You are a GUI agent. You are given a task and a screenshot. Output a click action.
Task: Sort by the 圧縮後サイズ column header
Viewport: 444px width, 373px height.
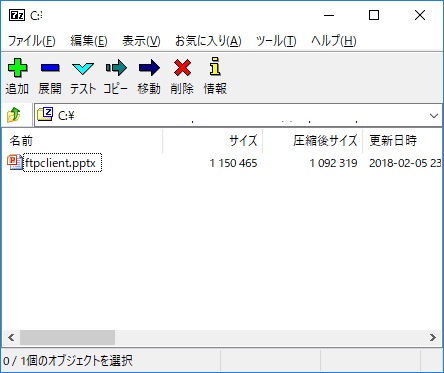313,141
